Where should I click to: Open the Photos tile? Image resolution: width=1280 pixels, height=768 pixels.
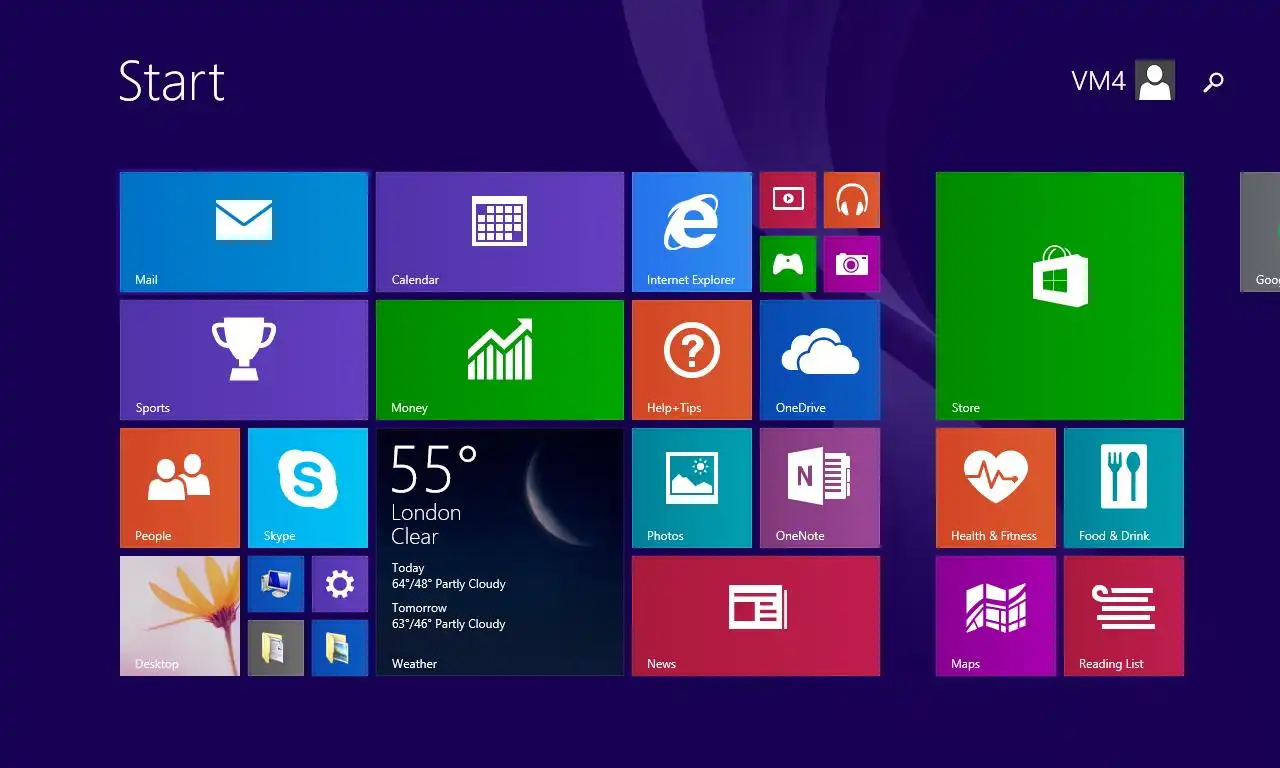coord(692,488)
